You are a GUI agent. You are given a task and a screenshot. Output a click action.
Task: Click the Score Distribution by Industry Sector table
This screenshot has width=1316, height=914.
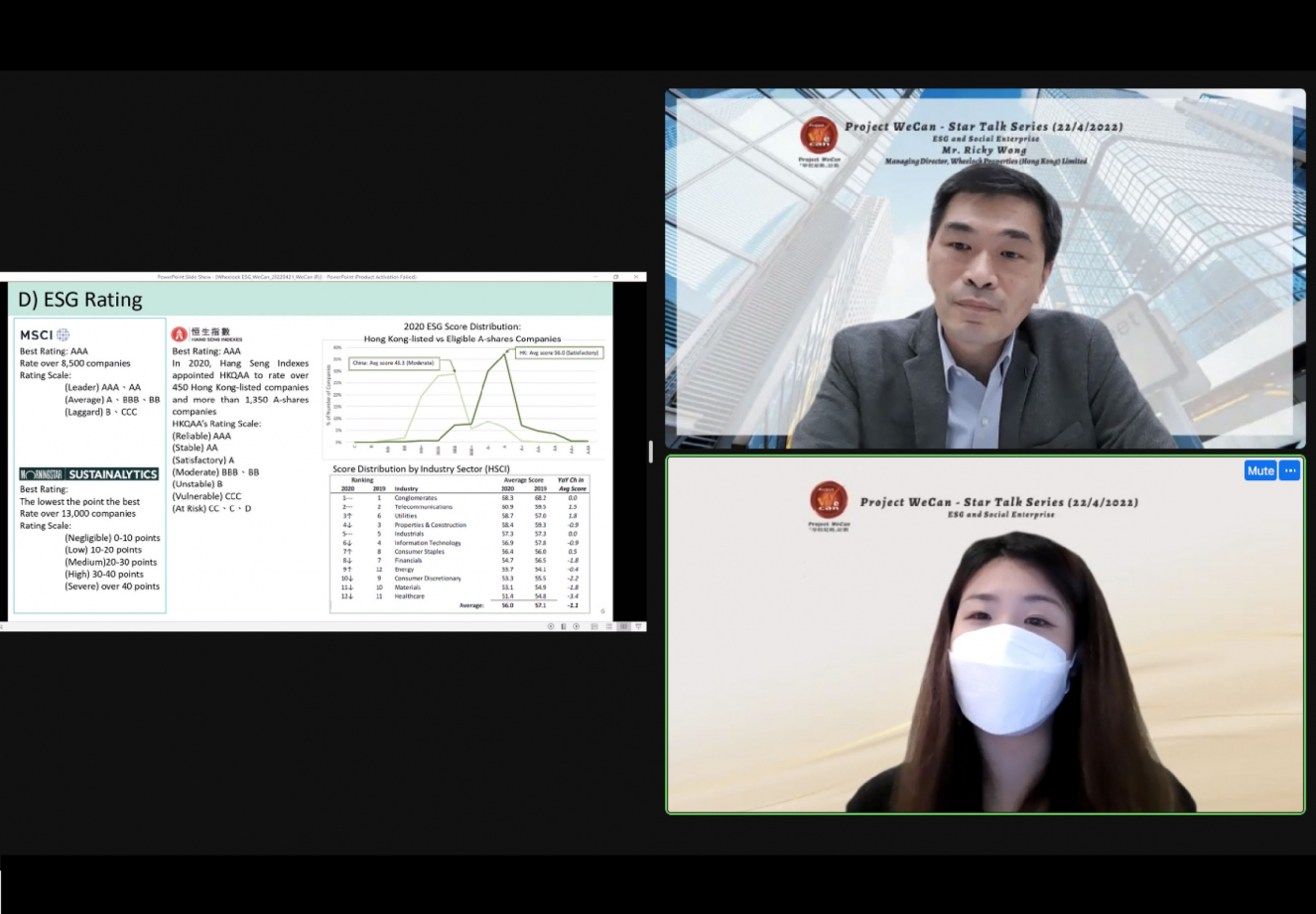[462, 541]
